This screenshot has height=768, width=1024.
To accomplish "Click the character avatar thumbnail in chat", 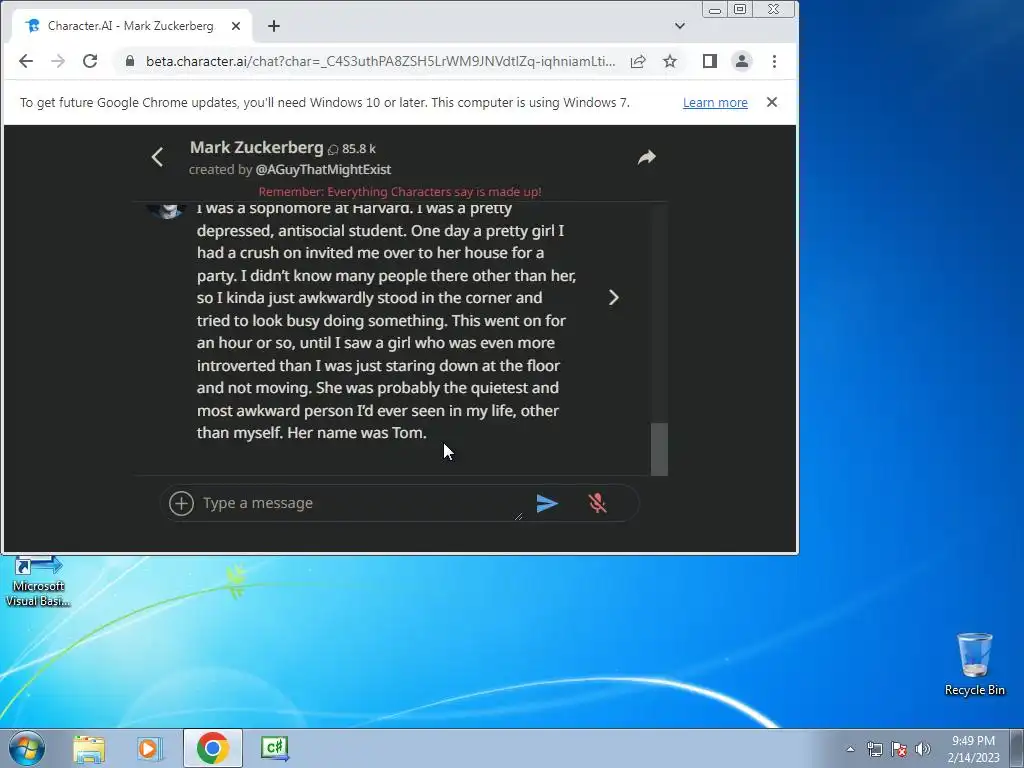I will pyautogui.click(x=167, y=210).
